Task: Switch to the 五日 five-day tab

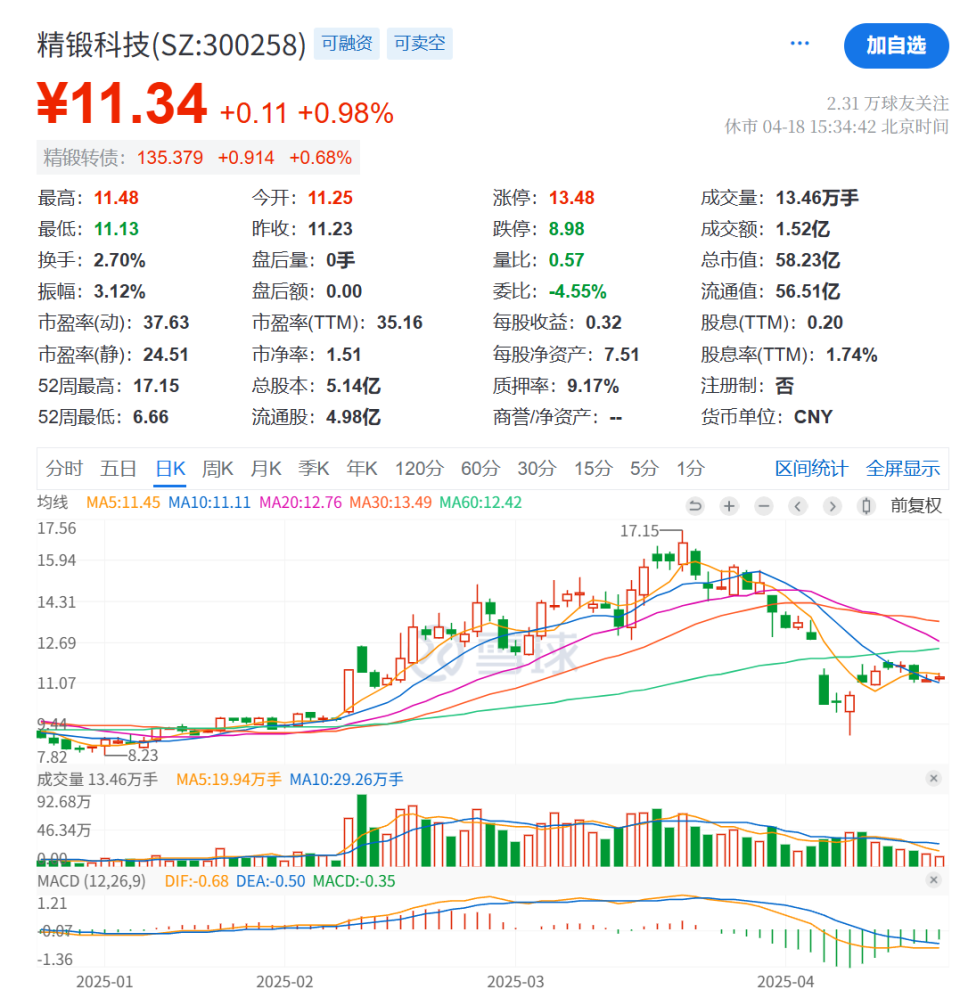Action: tap(118, 468)
